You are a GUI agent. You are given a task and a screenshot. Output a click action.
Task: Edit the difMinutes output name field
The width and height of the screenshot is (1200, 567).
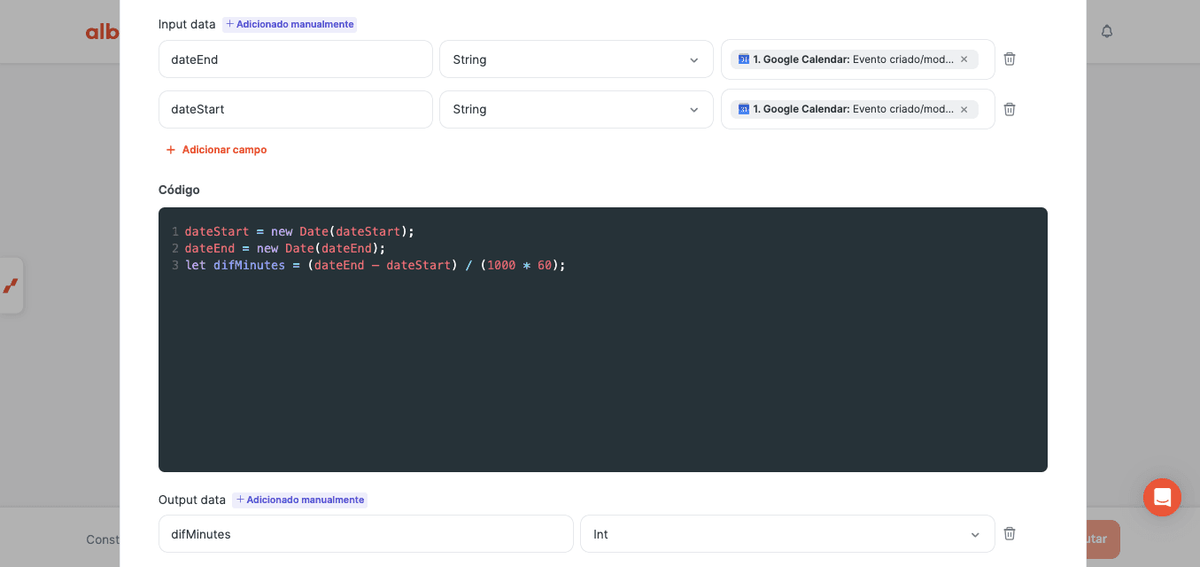click(366, 534)
